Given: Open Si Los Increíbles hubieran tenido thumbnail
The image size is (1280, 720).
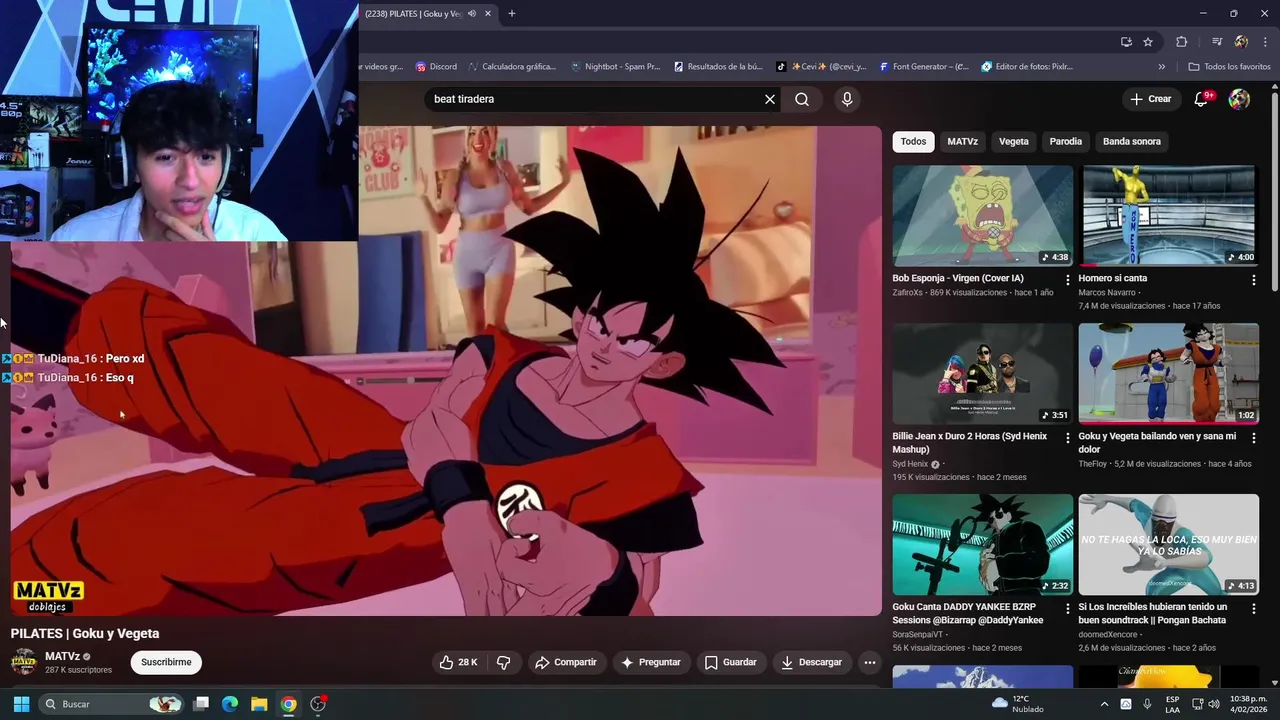Looking at the screenshot, I should coord(1168,544).
